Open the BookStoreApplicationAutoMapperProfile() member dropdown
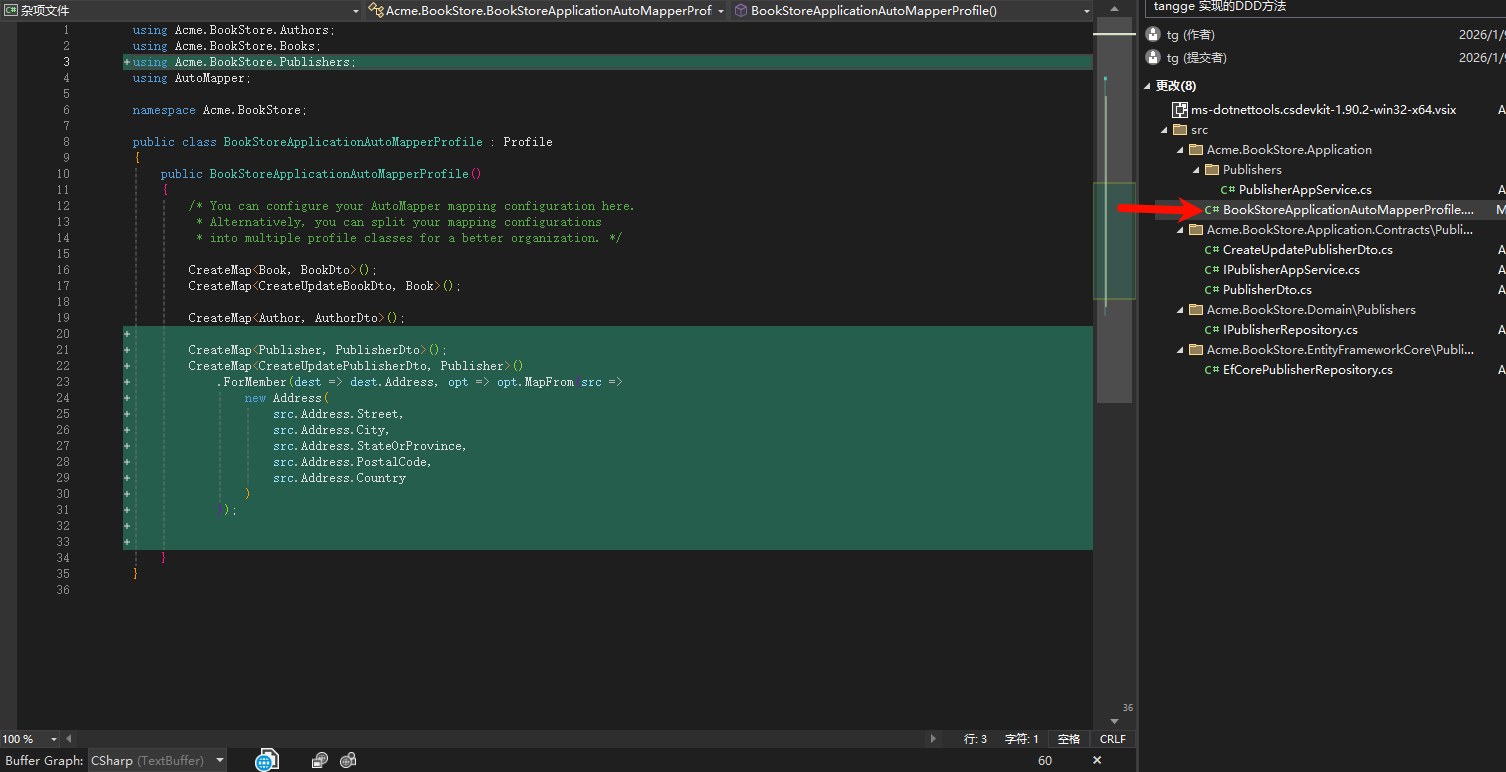The image size is (1506, 772). pyautogui.click(x=912, y=10)
